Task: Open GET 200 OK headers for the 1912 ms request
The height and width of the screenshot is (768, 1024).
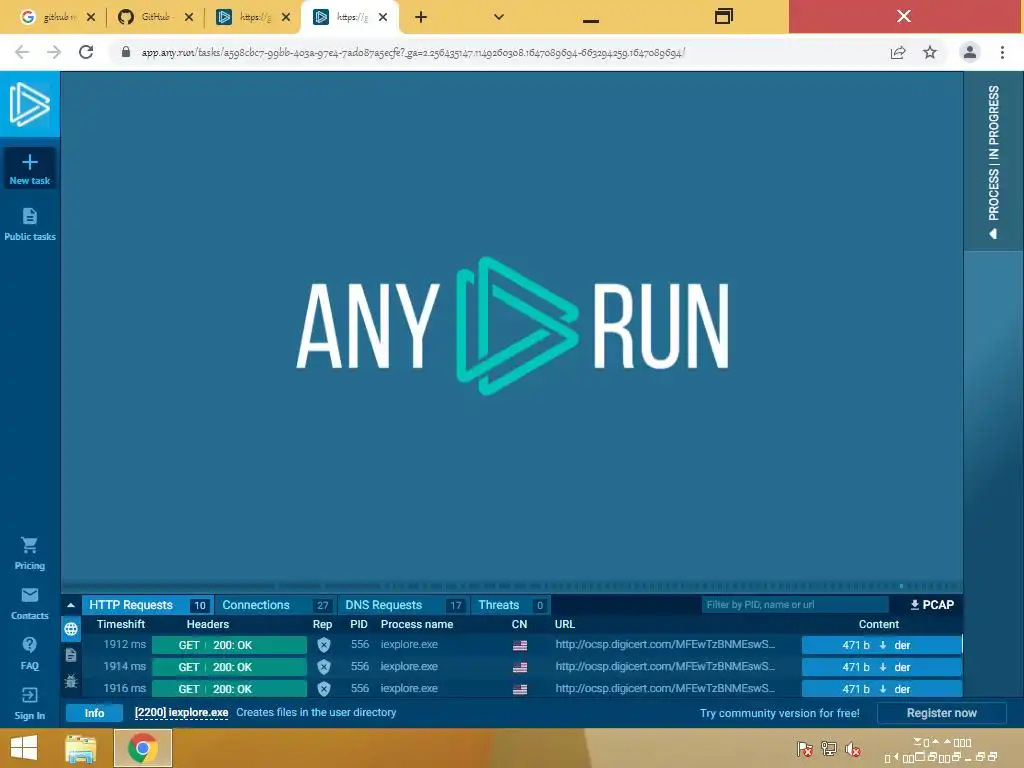Action: [x=229, y=645]
